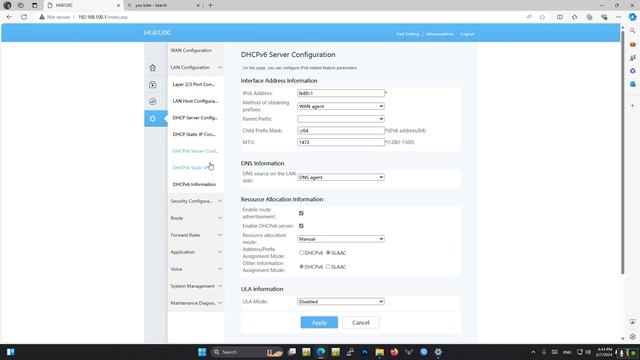This screenshot has height=360, width=640.
Task: Go back using browser back arrow
Action: click(9, 17)
